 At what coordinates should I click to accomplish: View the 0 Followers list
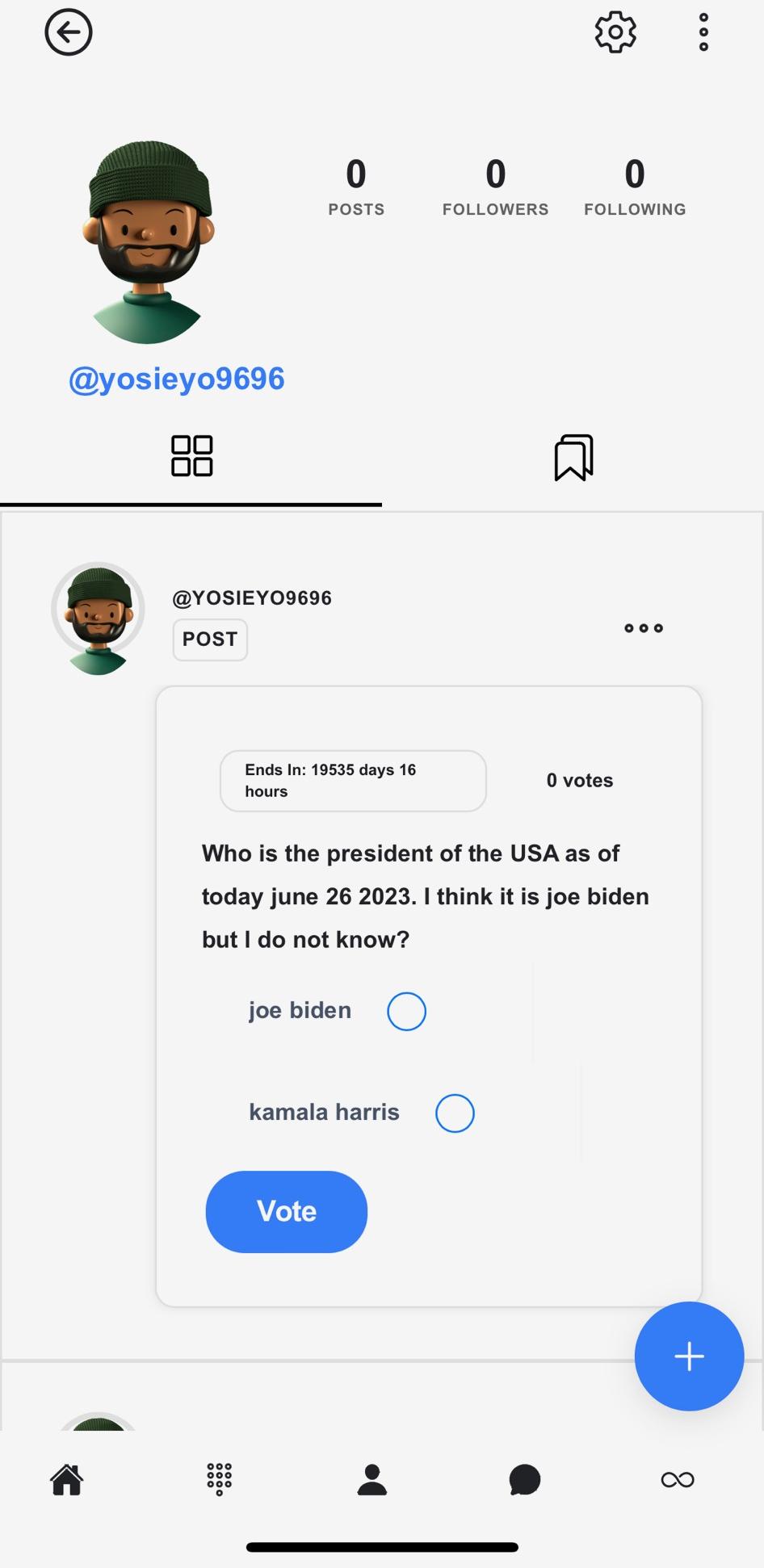(495, 187)
